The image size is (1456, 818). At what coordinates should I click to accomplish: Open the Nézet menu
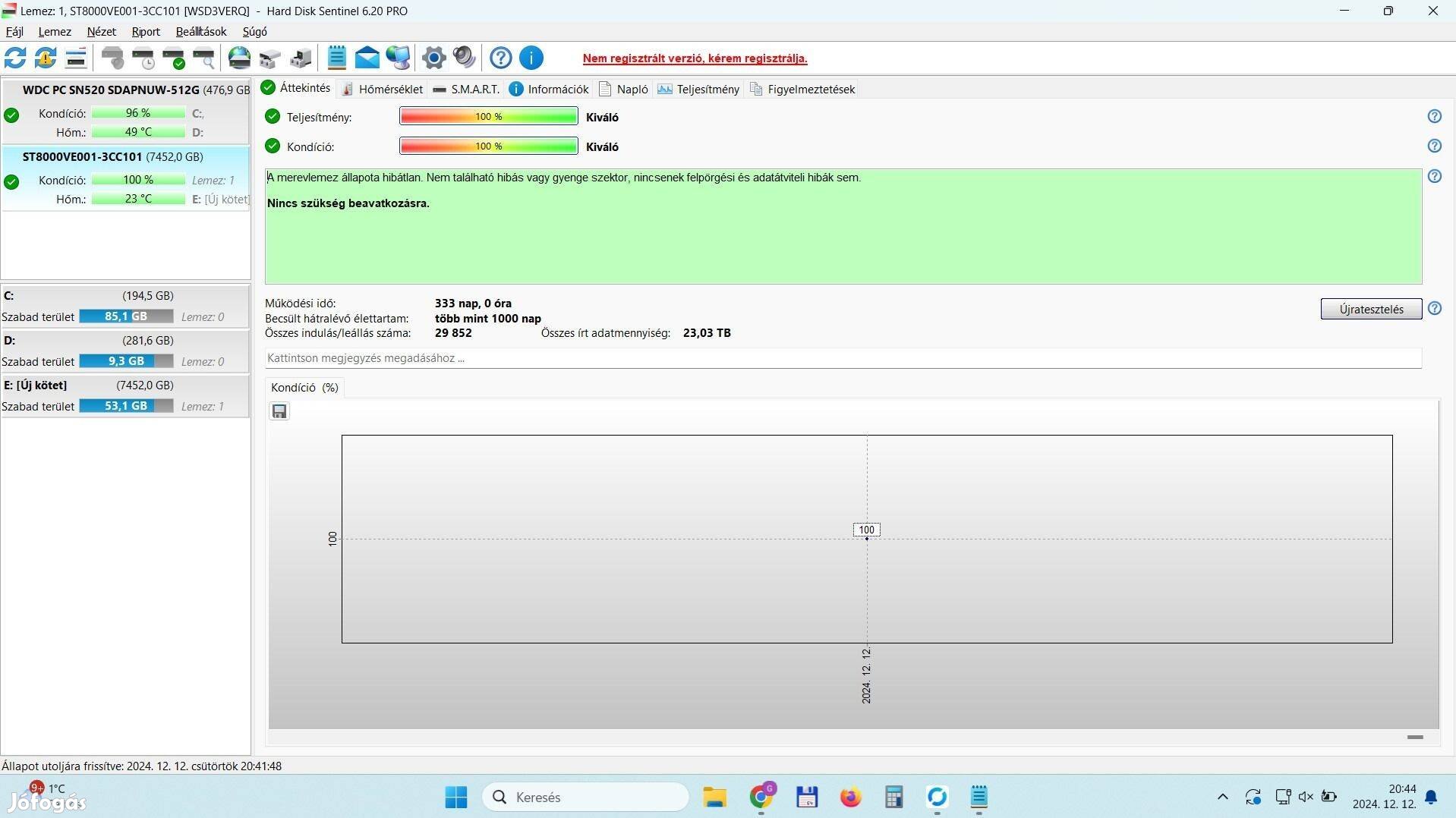(x=101, y=32)
